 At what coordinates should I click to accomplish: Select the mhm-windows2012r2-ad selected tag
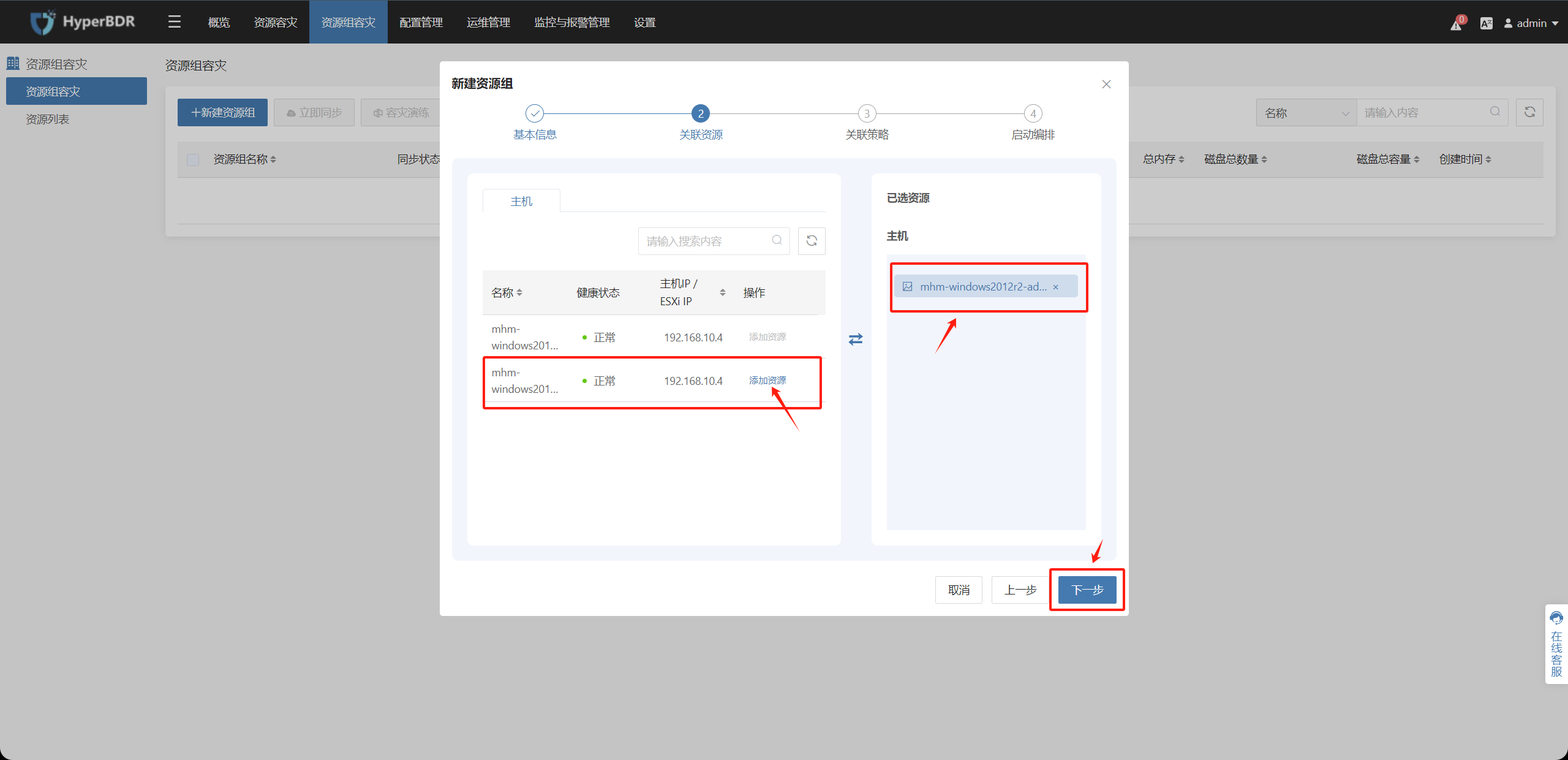tap(986, 286)
